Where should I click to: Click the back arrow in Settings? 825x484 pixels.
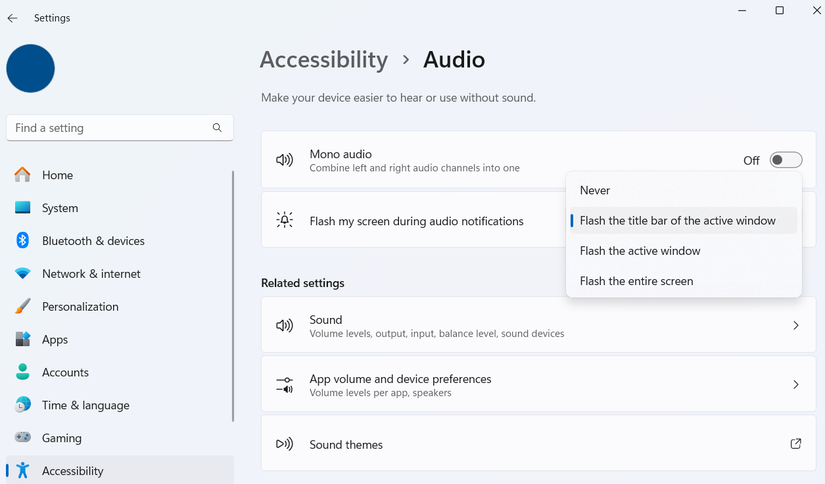click(12, 18)
